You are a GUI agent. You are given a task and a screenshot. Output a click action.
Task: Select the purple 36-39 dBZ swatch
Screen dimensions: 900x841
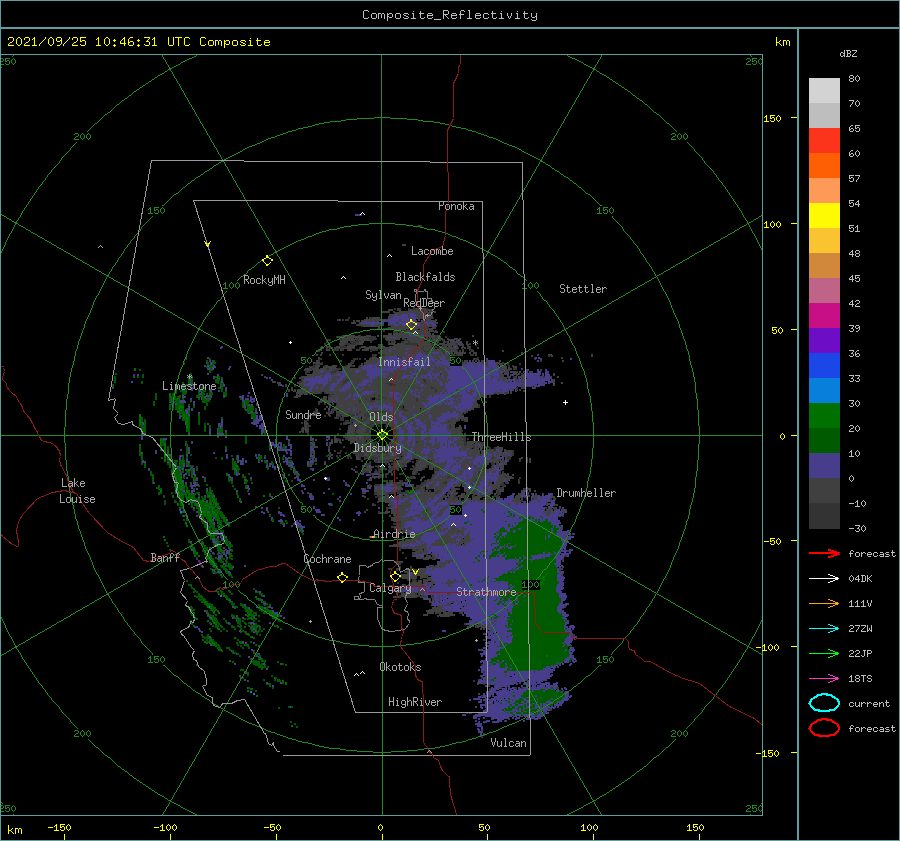click(824, 341)
